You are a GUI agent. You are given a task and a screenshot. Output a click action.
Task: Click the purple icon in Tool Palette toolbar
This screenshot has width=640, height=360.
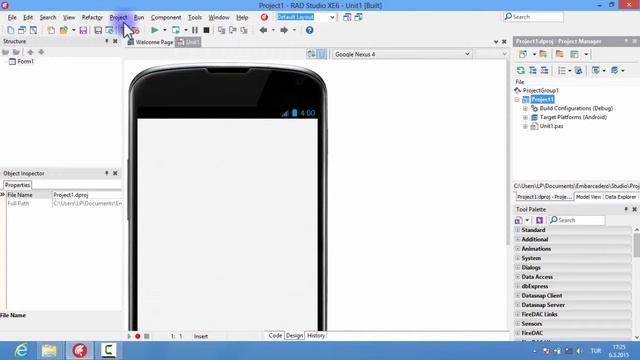(539, 220)
